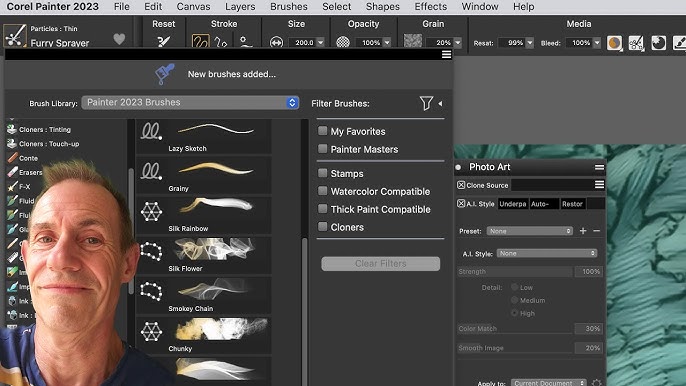Click the Furry Sprayer brush selector icon
686x386 pixels.
(x=14, y=36)
